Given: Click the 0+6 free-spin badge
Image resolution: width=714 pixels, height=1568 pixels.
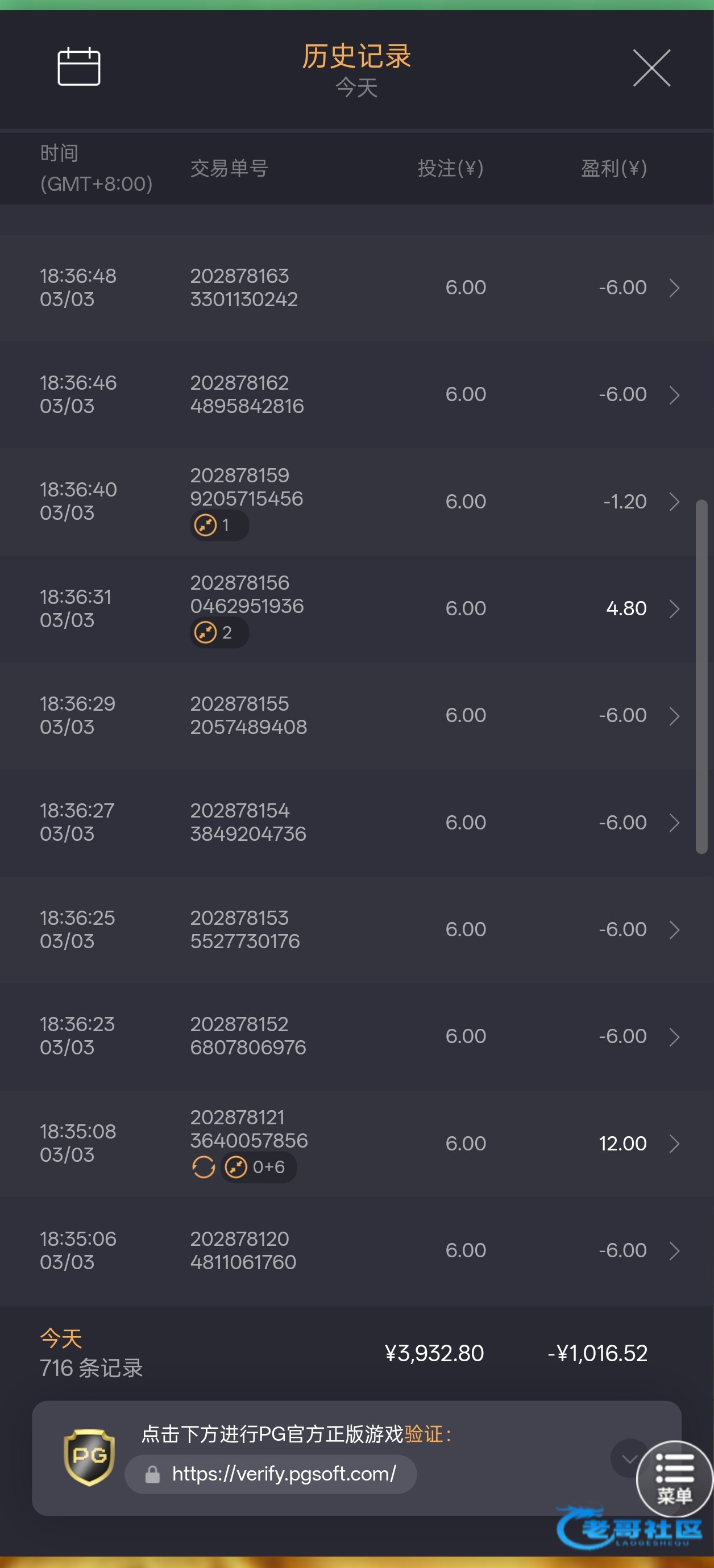Looking at the screenshot, I should coord(259,1167).
